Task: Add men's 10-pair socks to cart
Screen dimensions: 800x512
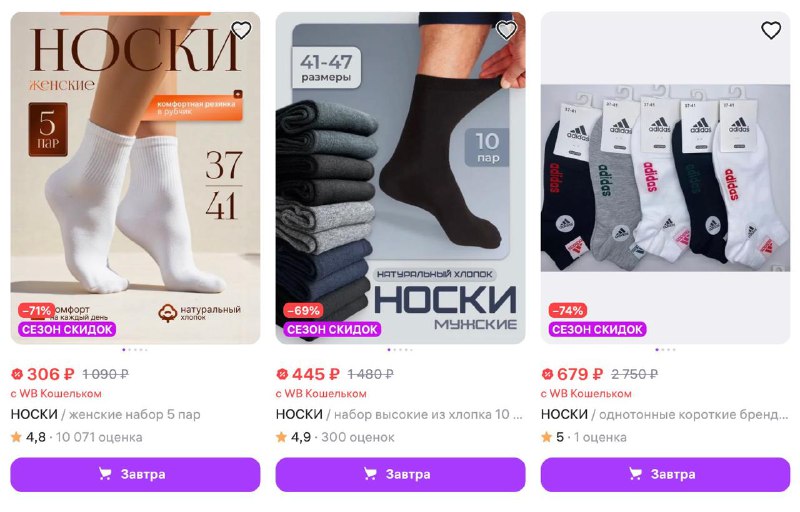Action: (x=401, y=474)
